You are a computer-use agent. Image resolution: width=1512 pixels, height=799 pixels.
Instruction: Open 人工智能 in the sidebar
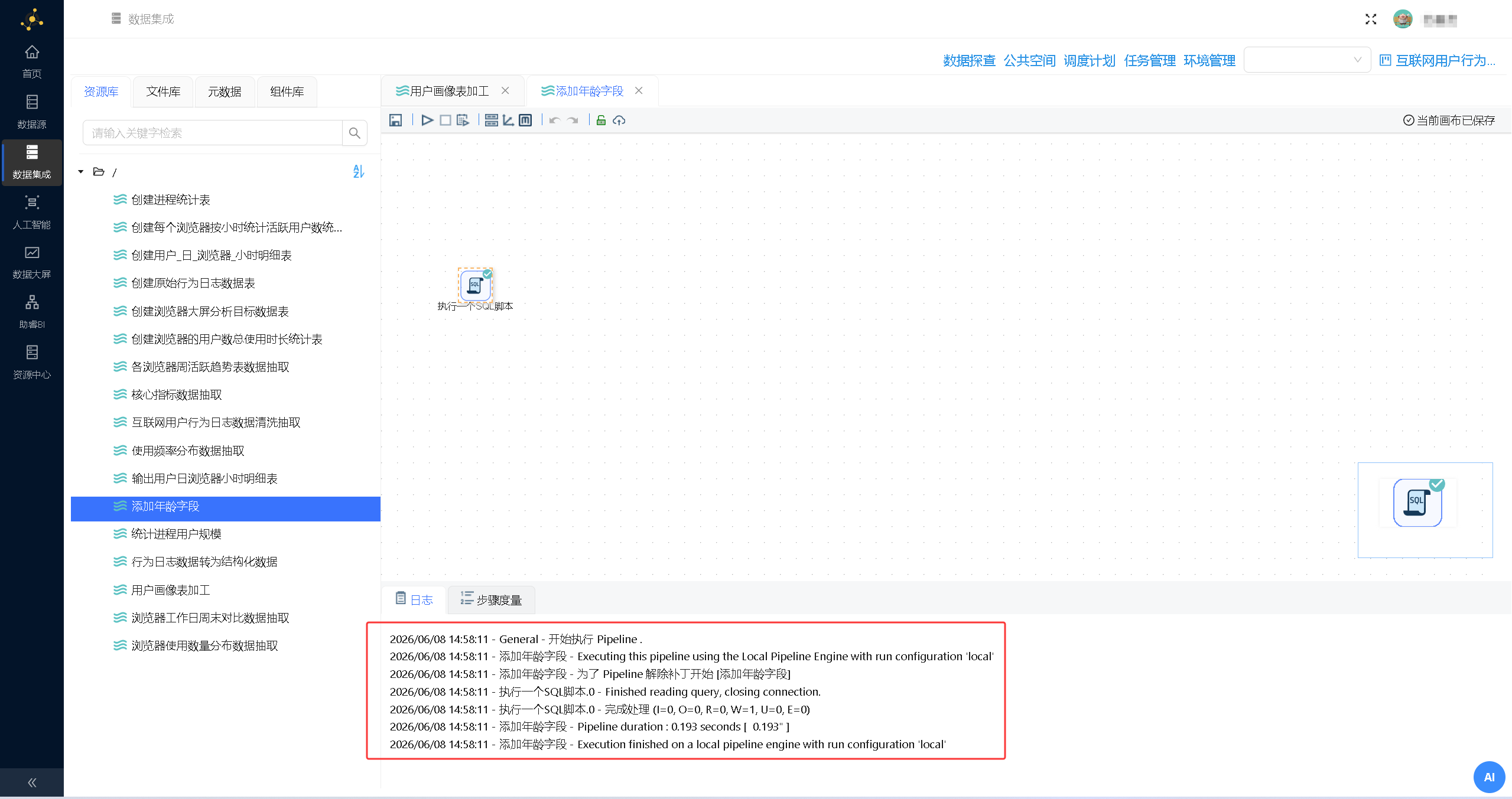32,212
